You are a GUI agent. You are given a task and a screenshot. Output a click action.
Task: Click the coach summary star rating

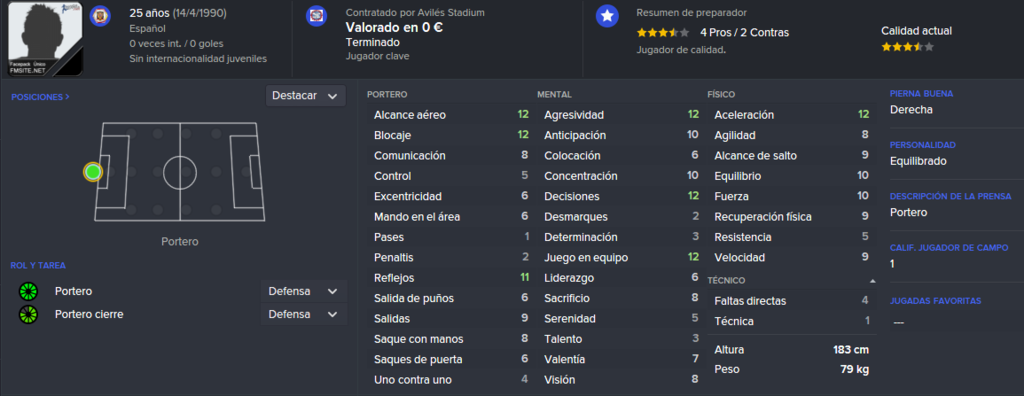pos(663,33)
